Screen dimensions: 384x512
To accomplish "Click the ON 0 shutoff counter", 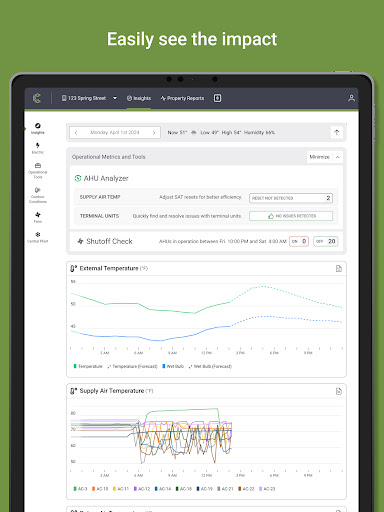I will click(299, 241).
